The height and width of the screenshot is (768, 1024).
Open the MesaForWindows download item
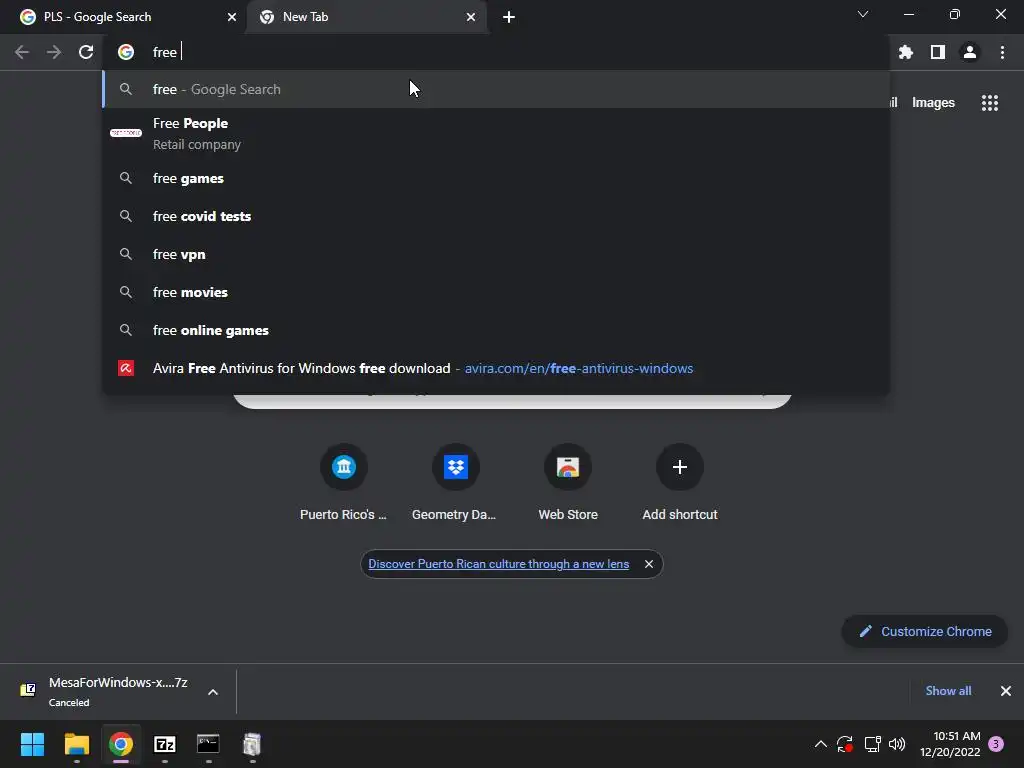pos(104,691)
